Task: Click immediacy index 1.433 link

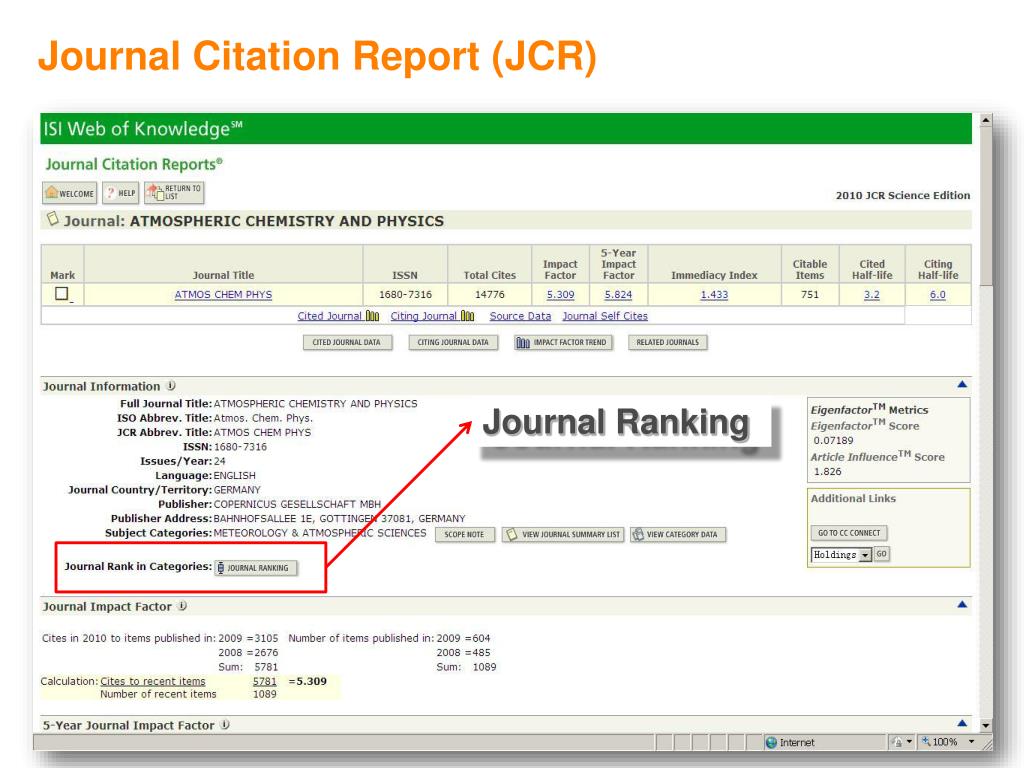Action: click(x=714, y=295)
